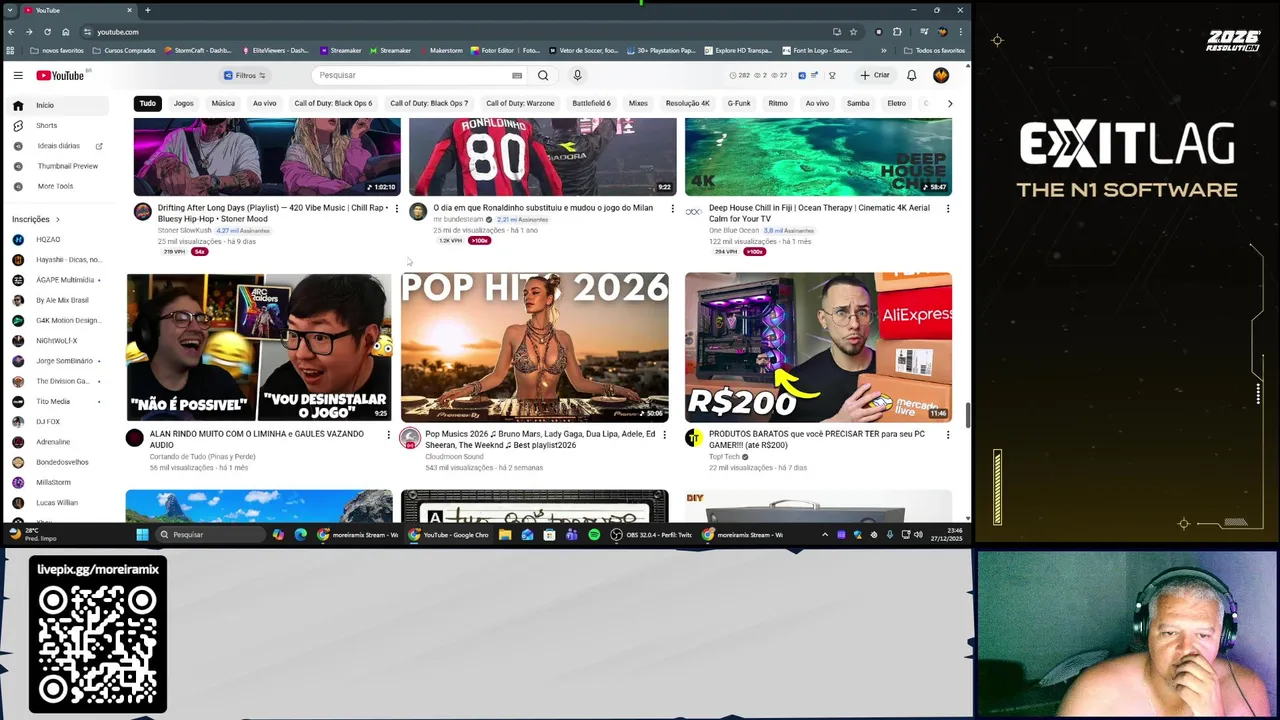The height and width of the screenshot is (720, 1280).
Task: Open the Chrome extensions puzzle icon
Action: pos(897,32)
